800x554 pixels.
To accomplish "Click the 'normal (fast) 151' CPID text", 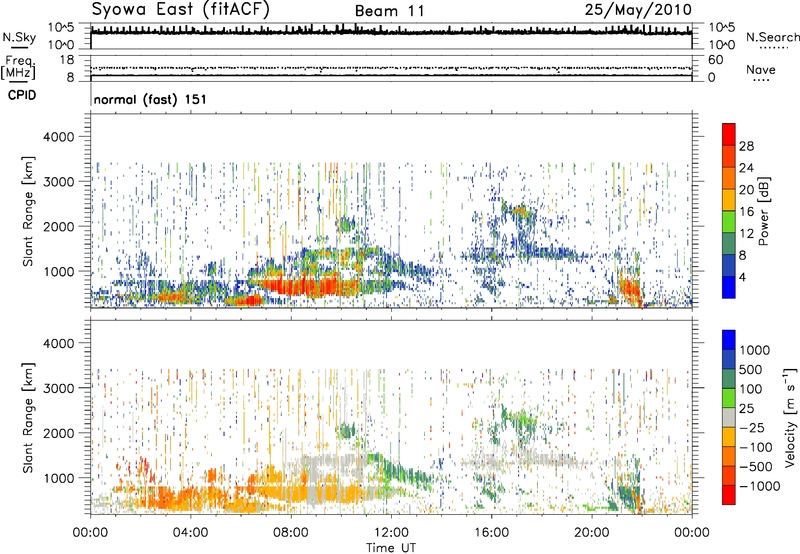I will click(x=151, y=99).
